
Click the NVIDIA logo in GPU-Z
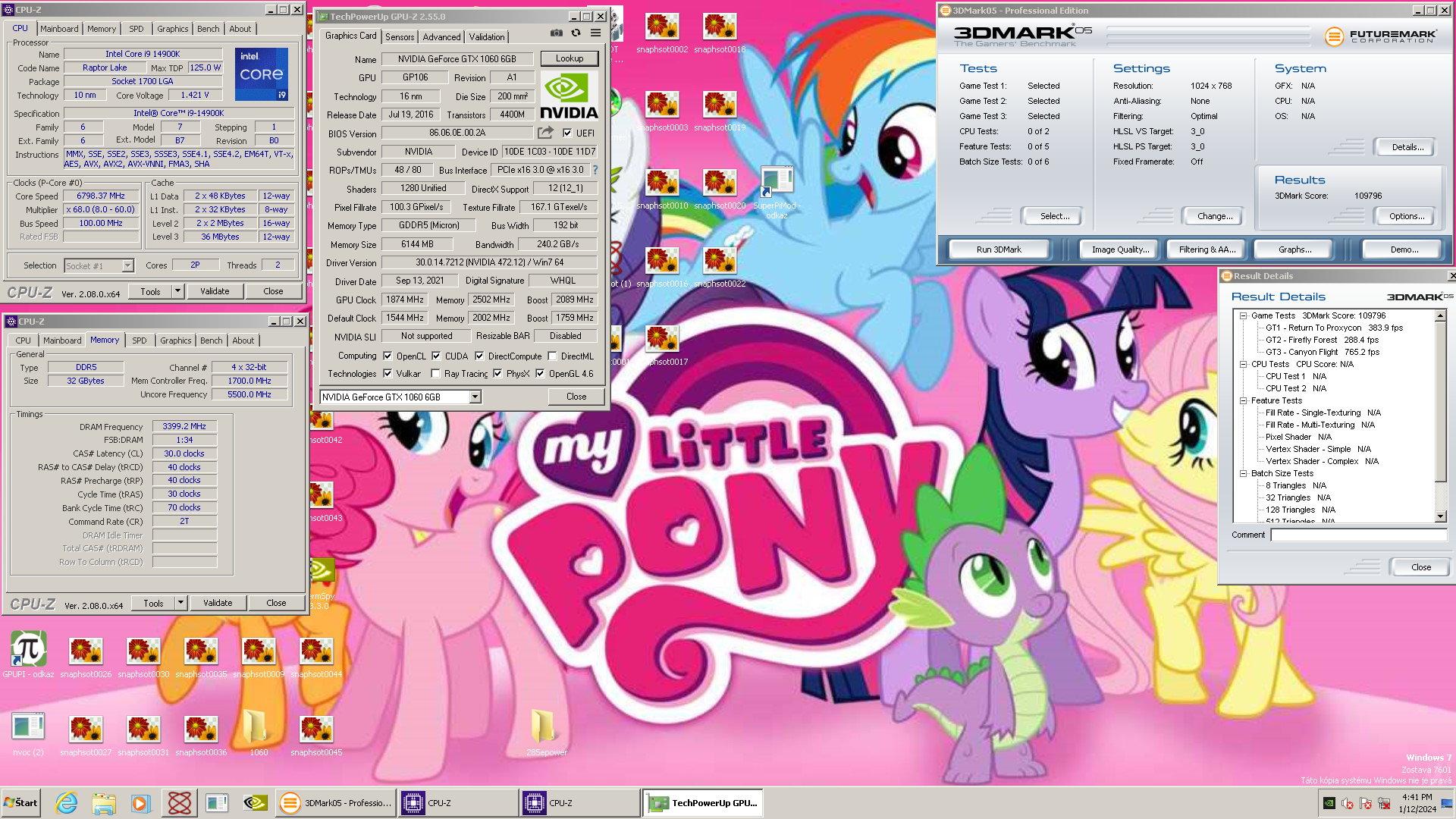pyautogui.click(x=569, y=96)
